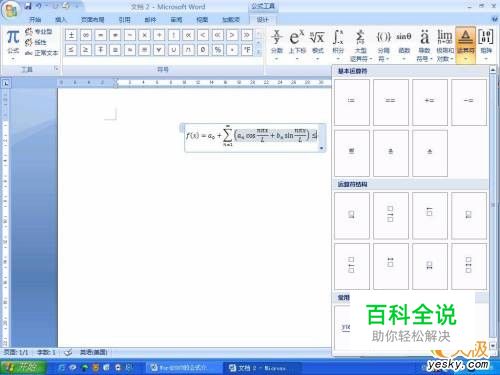Insert the infinity ∞ symbol
This screenshot has height=375, width=500.
pyautogui.click(x=86, y=35)
